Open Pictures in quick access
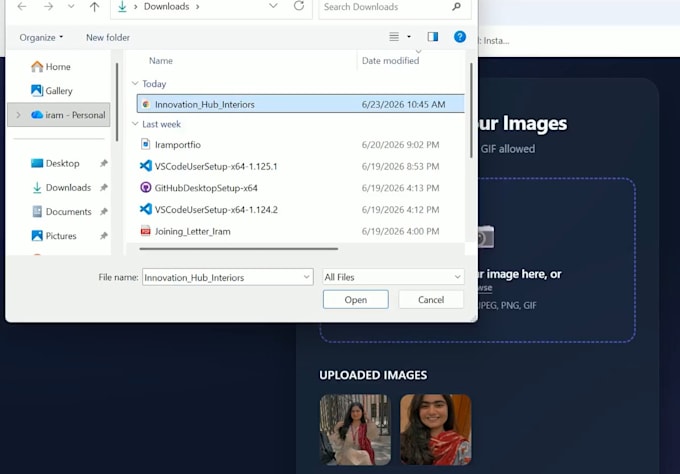 tap(54, 236)
